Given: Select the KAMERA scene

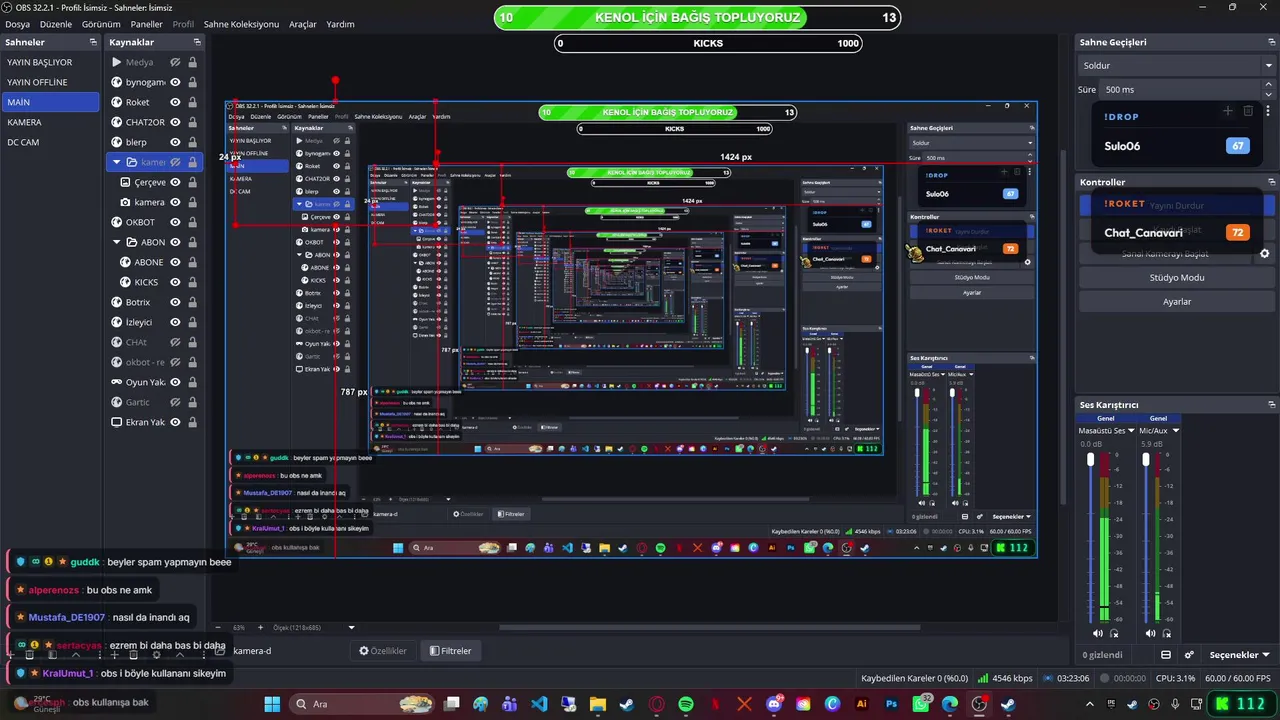Looking at the screenshot, I should point(50,122).
